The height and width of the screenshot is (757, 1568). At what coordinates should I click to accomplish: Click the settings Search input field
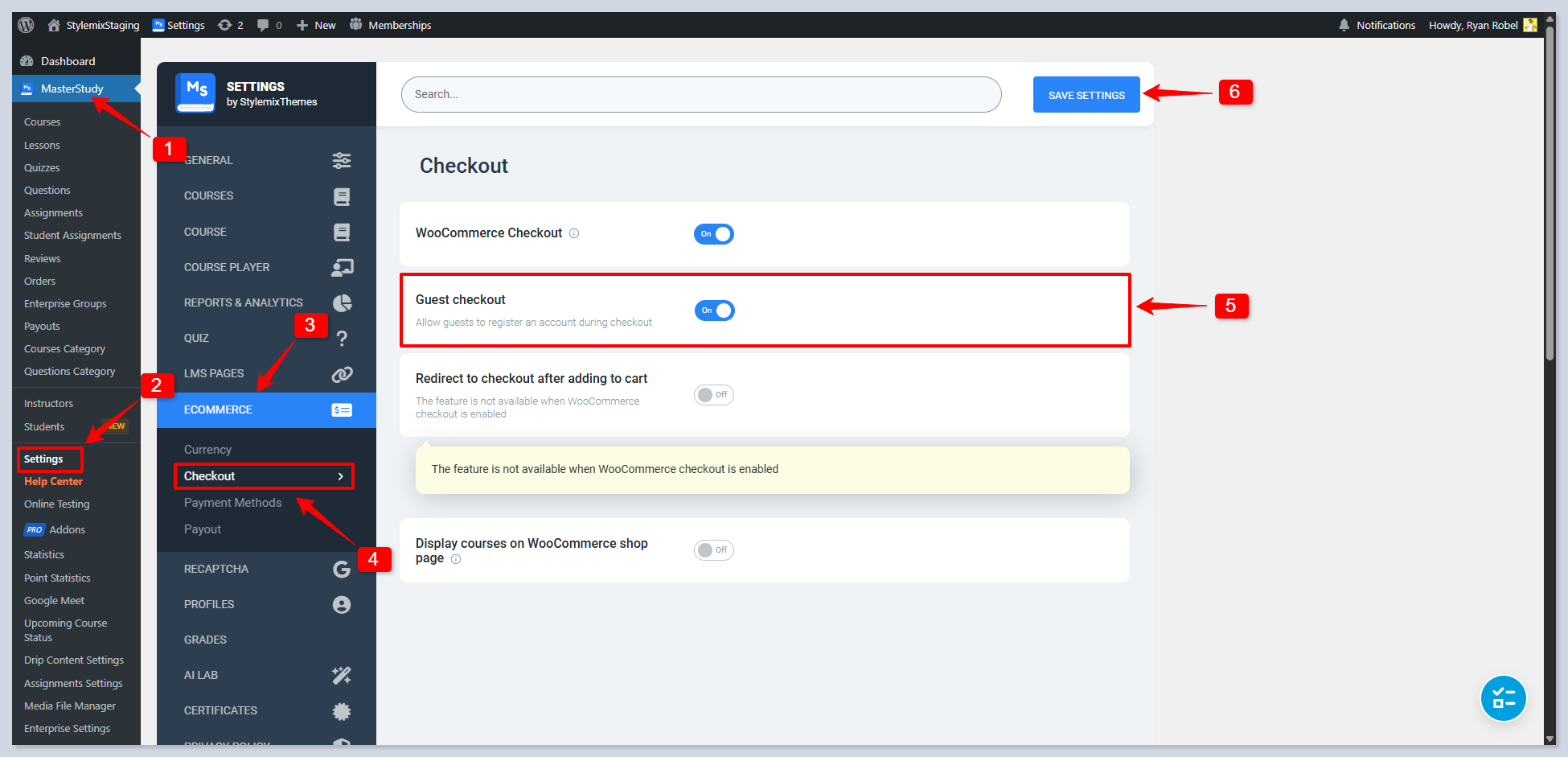pos(700,94)
